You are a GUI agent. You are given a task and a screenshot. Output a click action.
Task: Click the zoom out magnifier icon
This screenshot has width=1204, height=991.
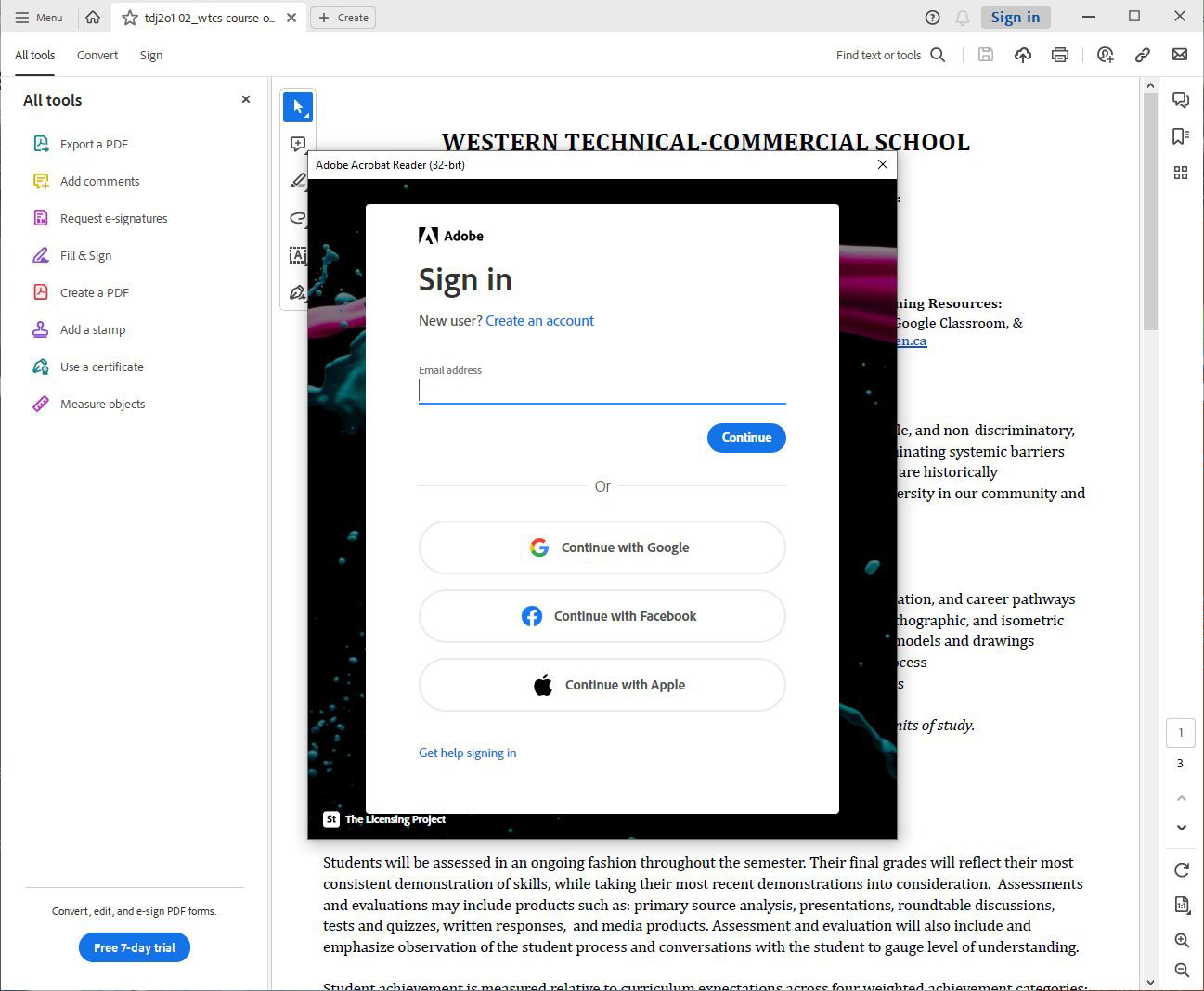click(1181, 970)
